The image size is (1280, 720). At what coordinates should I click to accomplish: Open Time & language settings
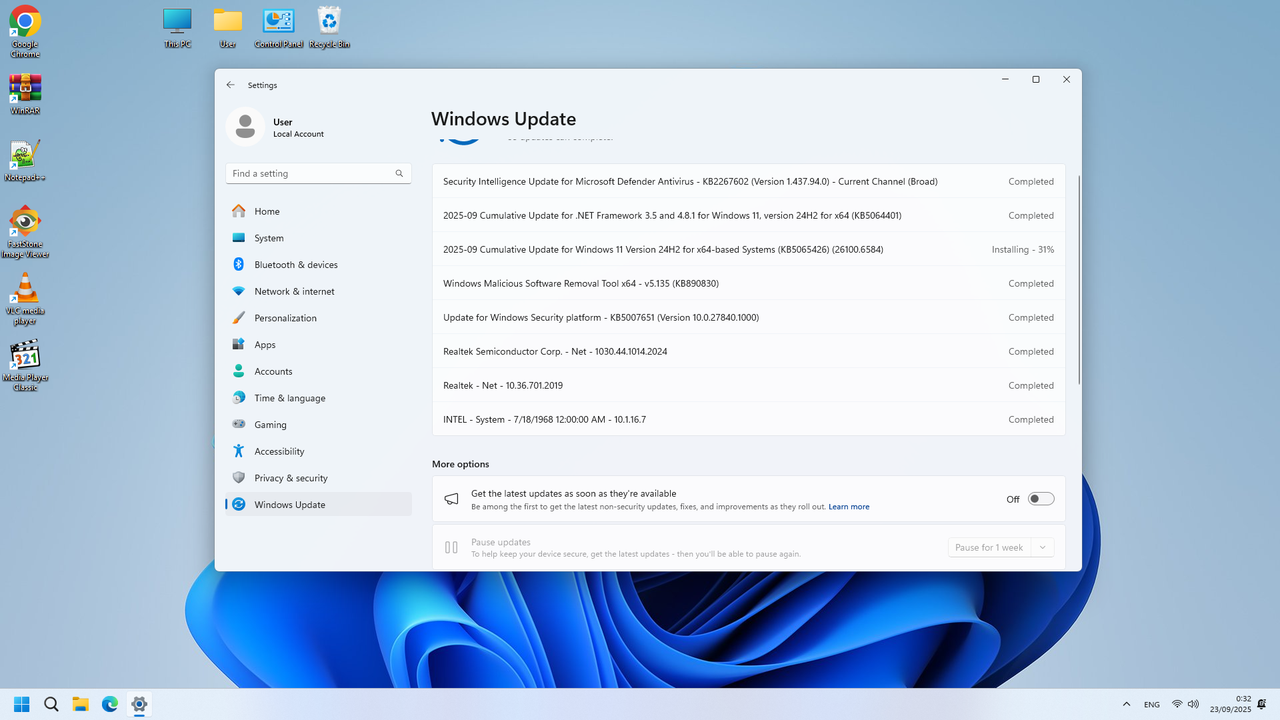click(x=319, y=398)
